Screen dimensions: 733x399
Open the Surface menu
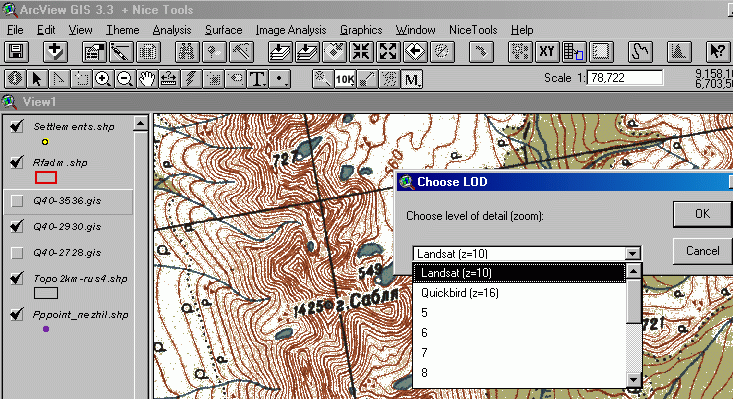coord(223,30)
